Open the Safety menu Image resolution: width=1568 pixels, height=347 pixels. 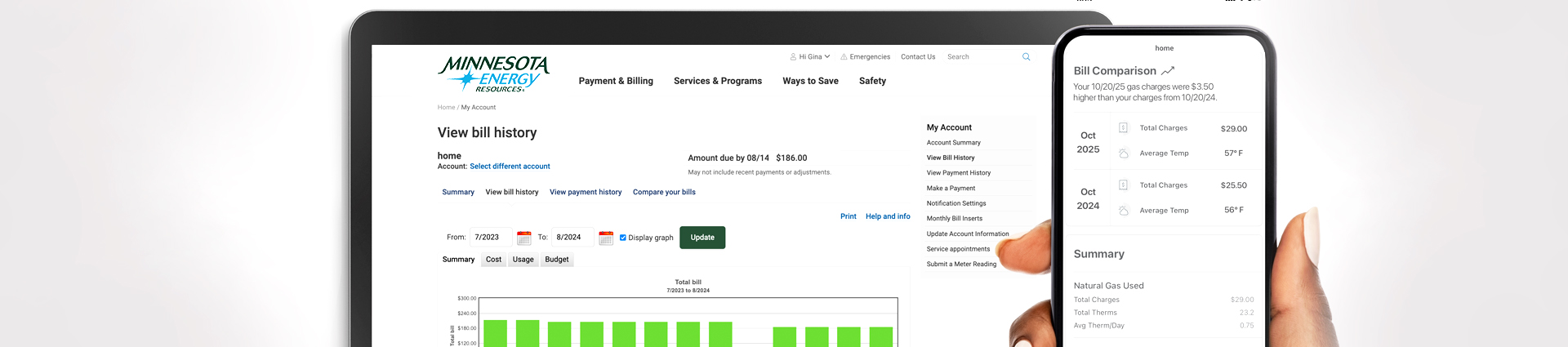[x=872, y=81]
